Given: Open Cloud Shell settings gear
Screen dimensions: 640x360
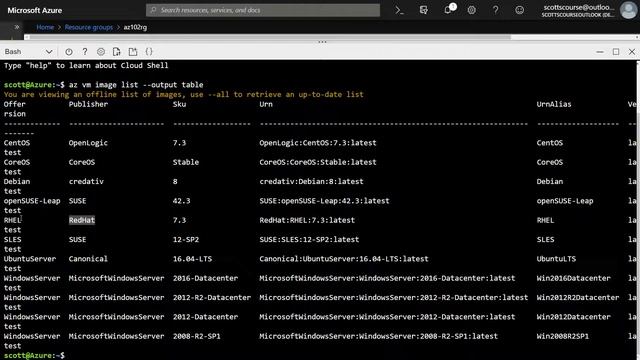Looking at the screenshot, I should click(101, 51).
